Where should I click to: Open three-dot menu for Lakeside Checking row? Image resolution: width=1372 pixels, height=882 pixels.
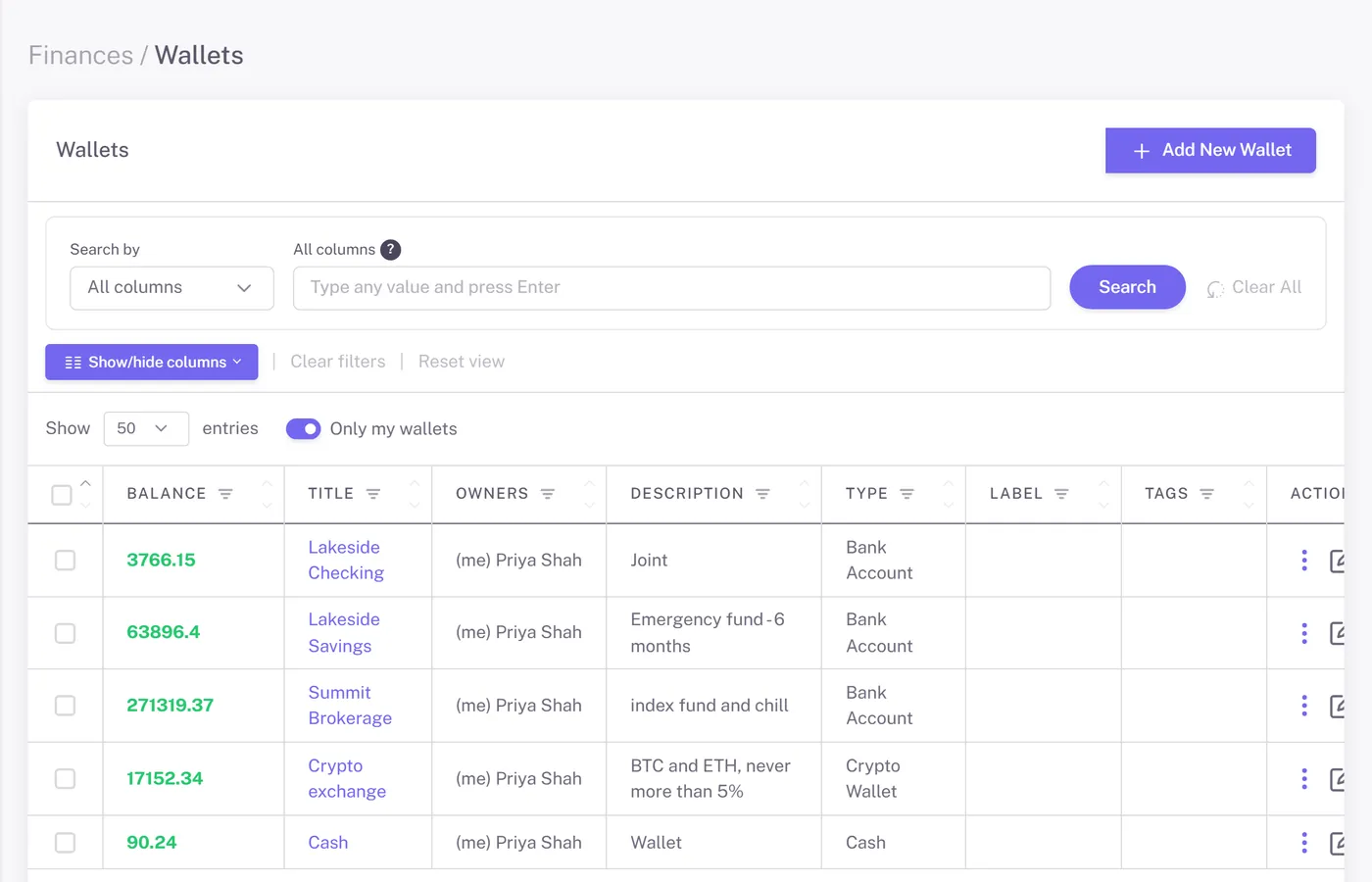pyautogui.click(x=1304, y=560)
